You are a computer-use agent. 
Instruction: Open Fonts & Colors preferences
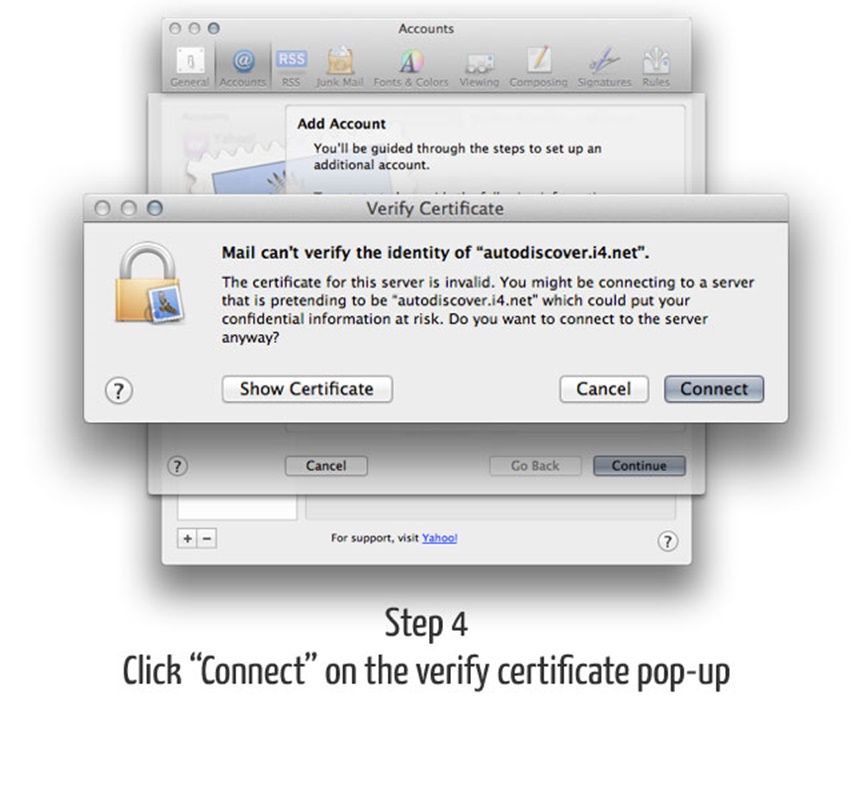point(411,67)
